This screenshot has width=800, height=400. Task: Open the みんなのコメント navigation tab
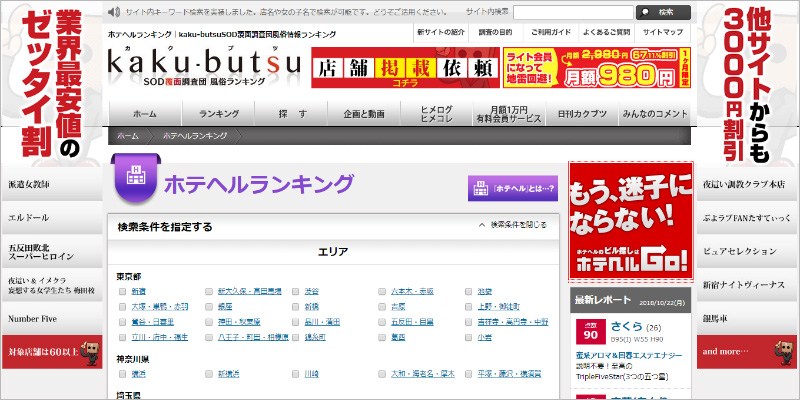655,113
